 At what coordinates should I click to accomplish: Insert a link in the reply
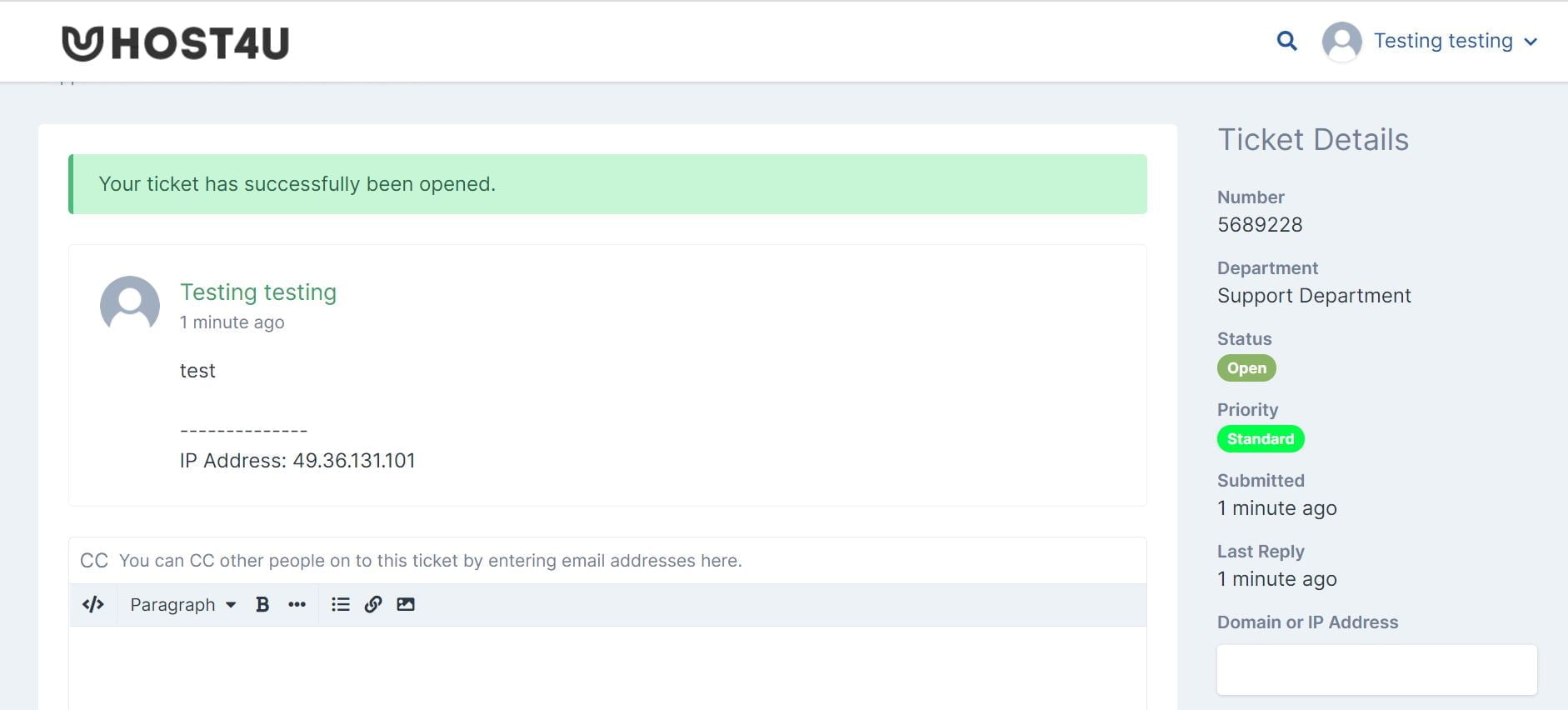(x=373, y=604)
